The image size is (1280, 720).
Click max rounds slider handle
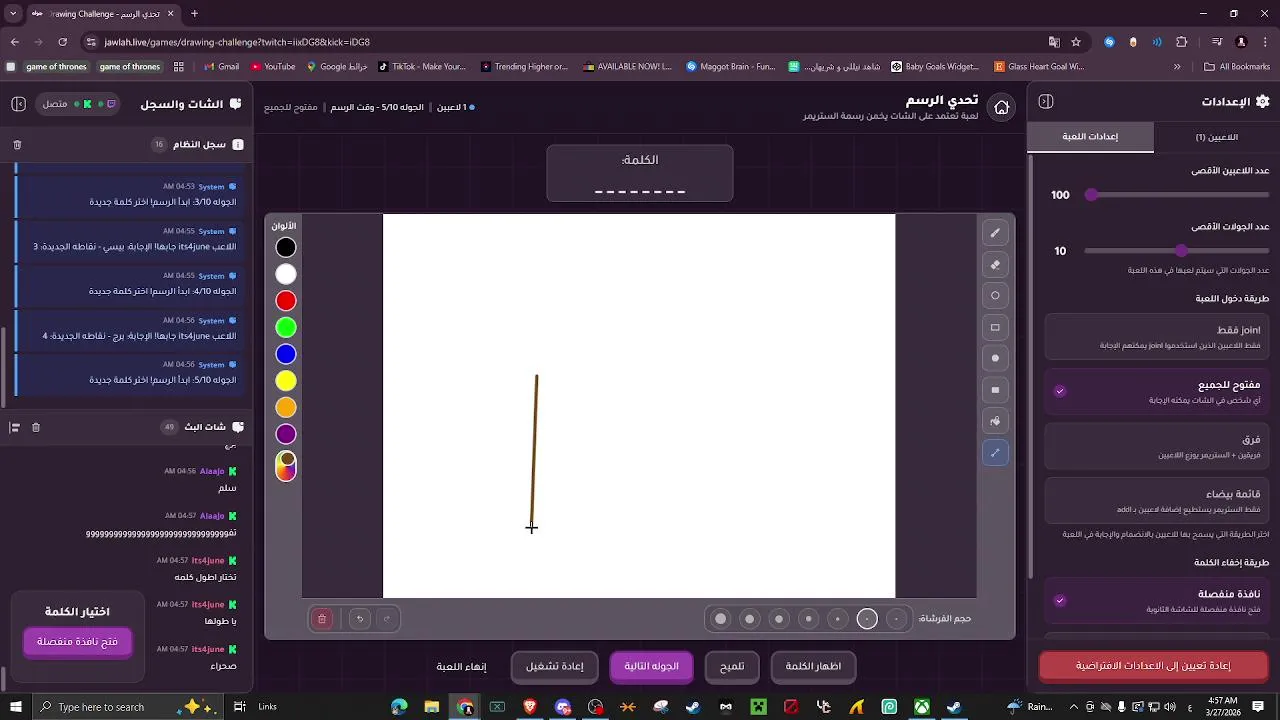coord(1182,251)
